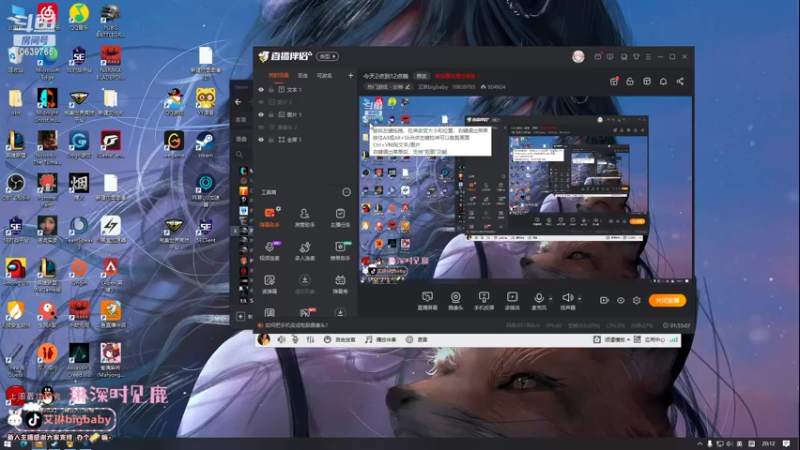Screen dimensions: 800x450
Task: Click the share icon in the stream header
Action: (680, 82)
